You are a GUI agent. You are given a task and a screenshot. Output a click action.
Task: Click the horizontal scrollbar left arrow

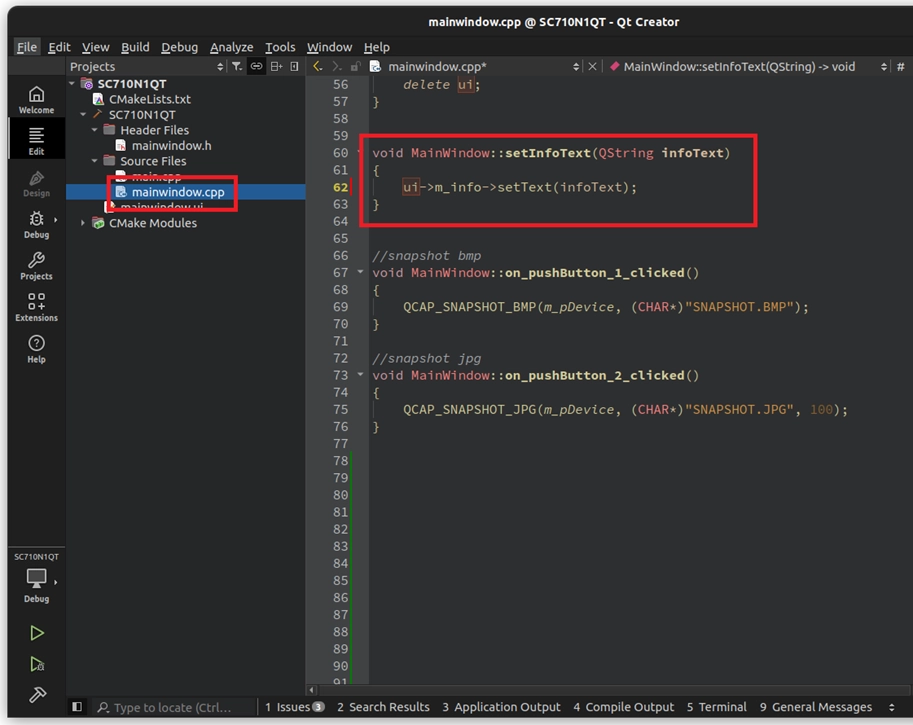click(x=312, y=690)
